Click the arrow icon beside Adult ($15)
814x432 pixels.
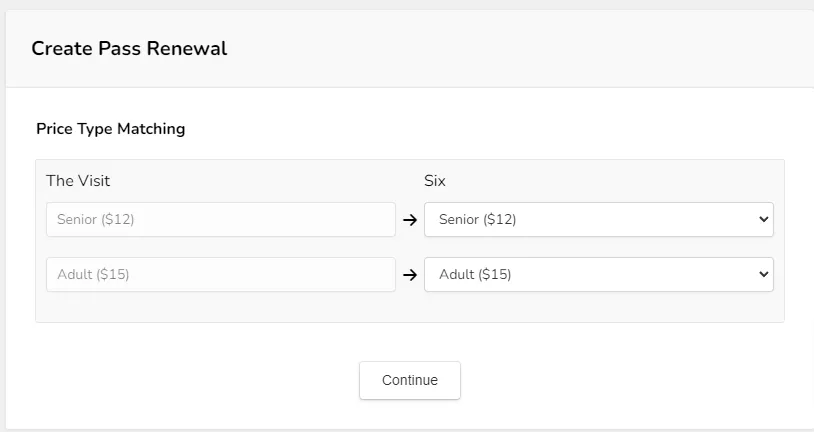[x=410, y=275]
